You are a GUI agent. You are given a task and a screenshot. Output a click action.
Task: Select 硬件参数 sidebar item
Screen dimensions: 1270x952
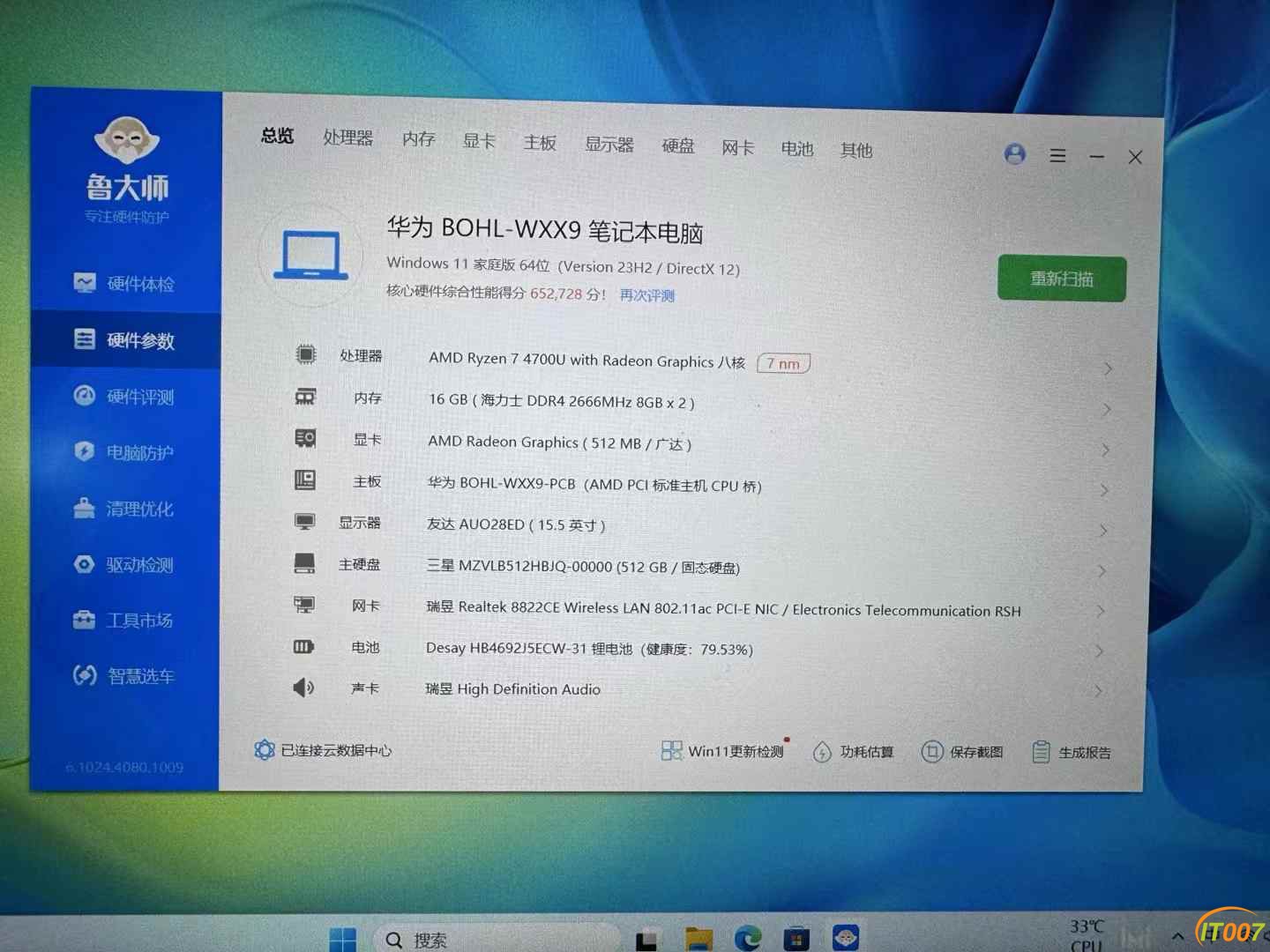click(125, 340)
